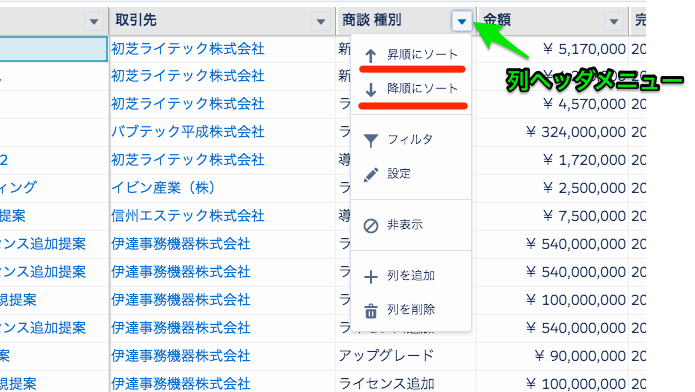The height and width of the screenshot is (392, 695).
Task: Click the funnel icon for フィルタ
Action: coord(371,140)
